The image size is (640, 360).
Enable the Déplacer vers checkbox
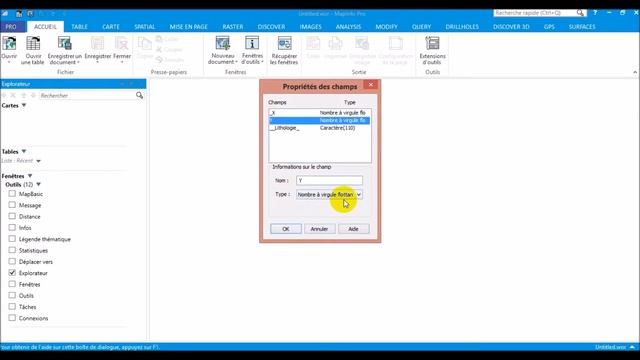tap(12, 261)
